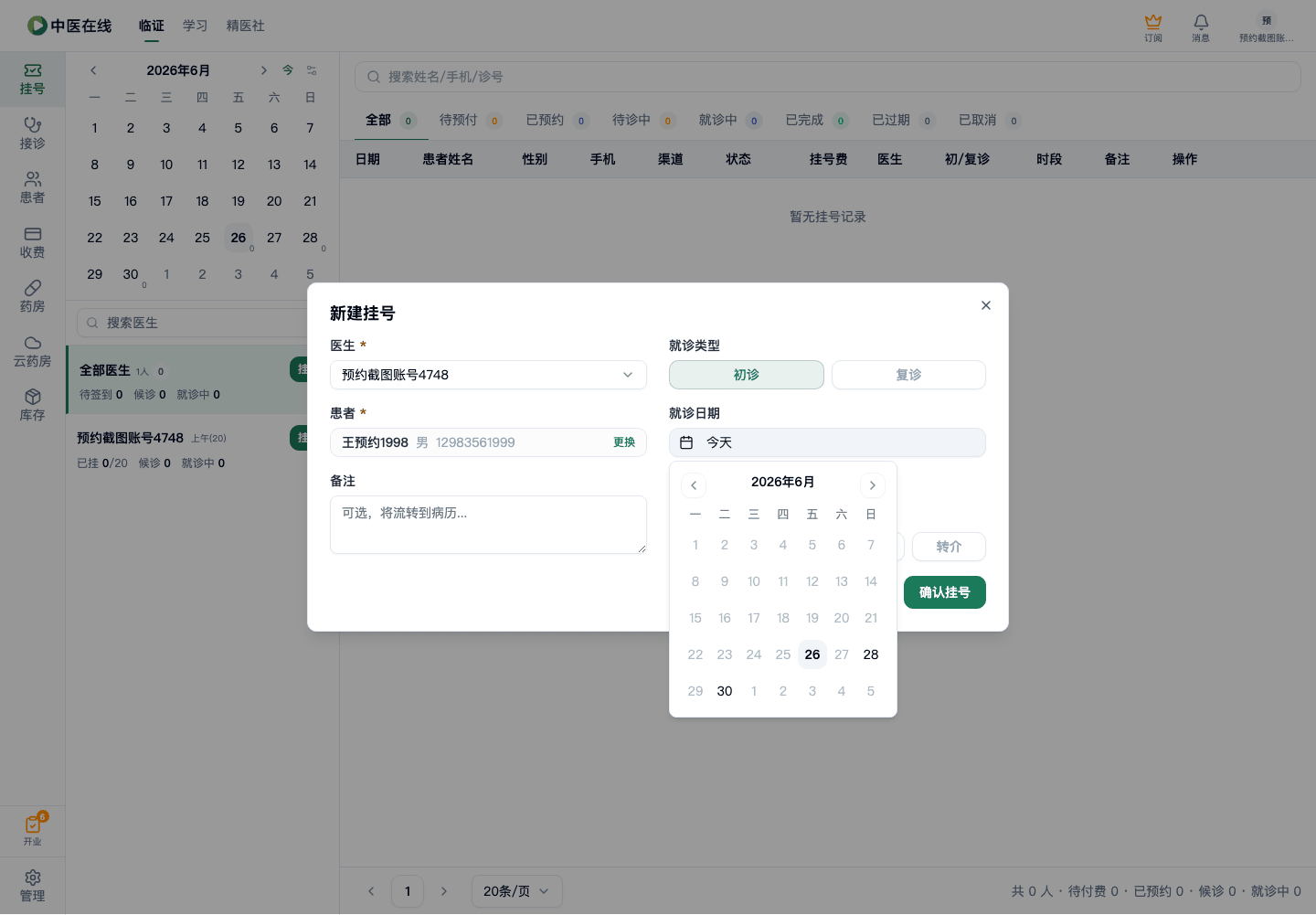
Task: Click 更换 to change patient
Action: [x=624, y=442]
